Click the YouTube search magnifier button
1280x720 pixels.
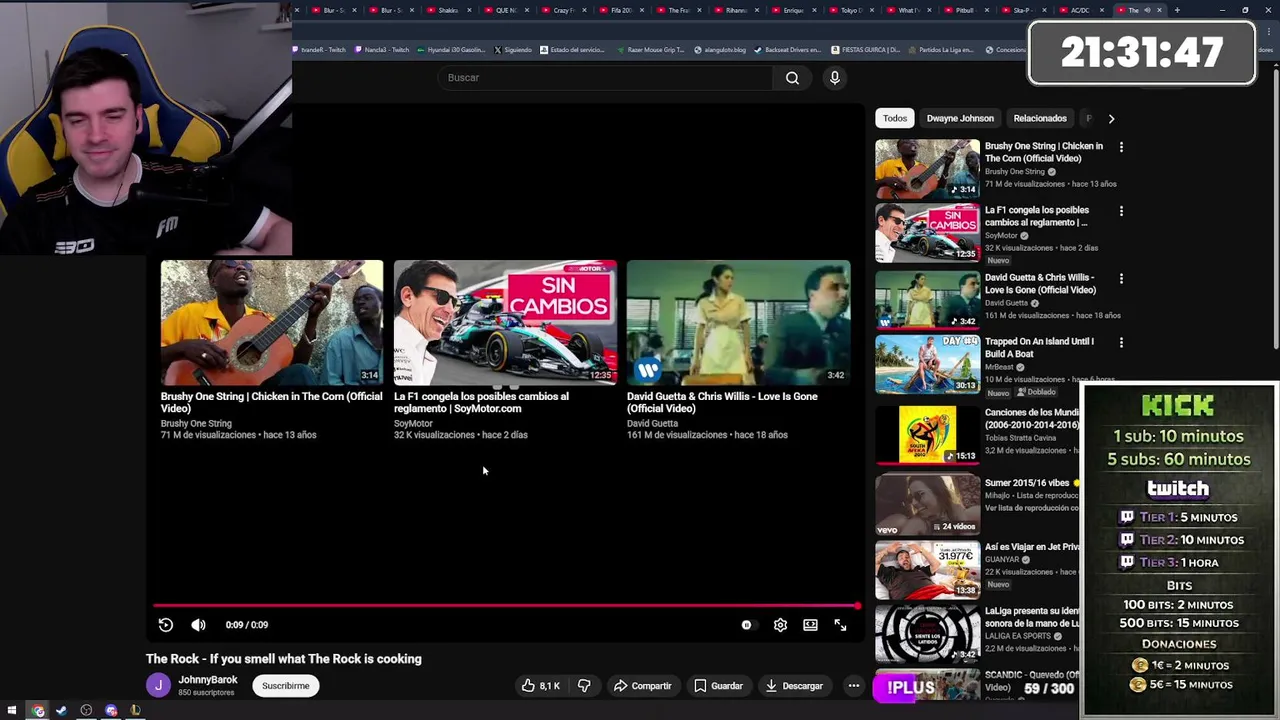[792, 78]
